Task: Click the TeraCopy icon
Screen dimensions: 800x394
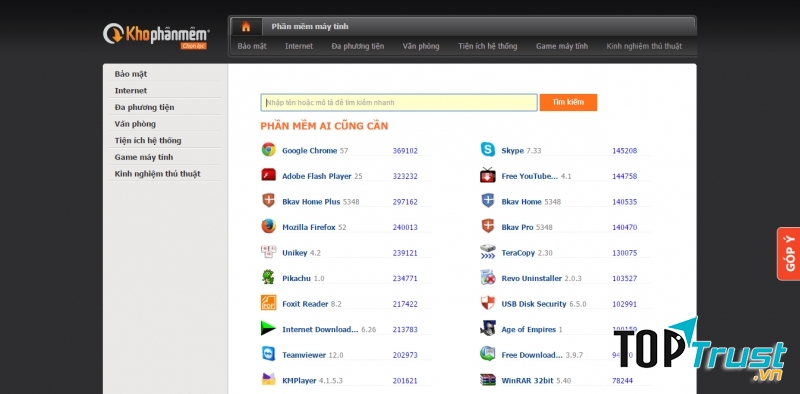Action: [x=488, y=252]
